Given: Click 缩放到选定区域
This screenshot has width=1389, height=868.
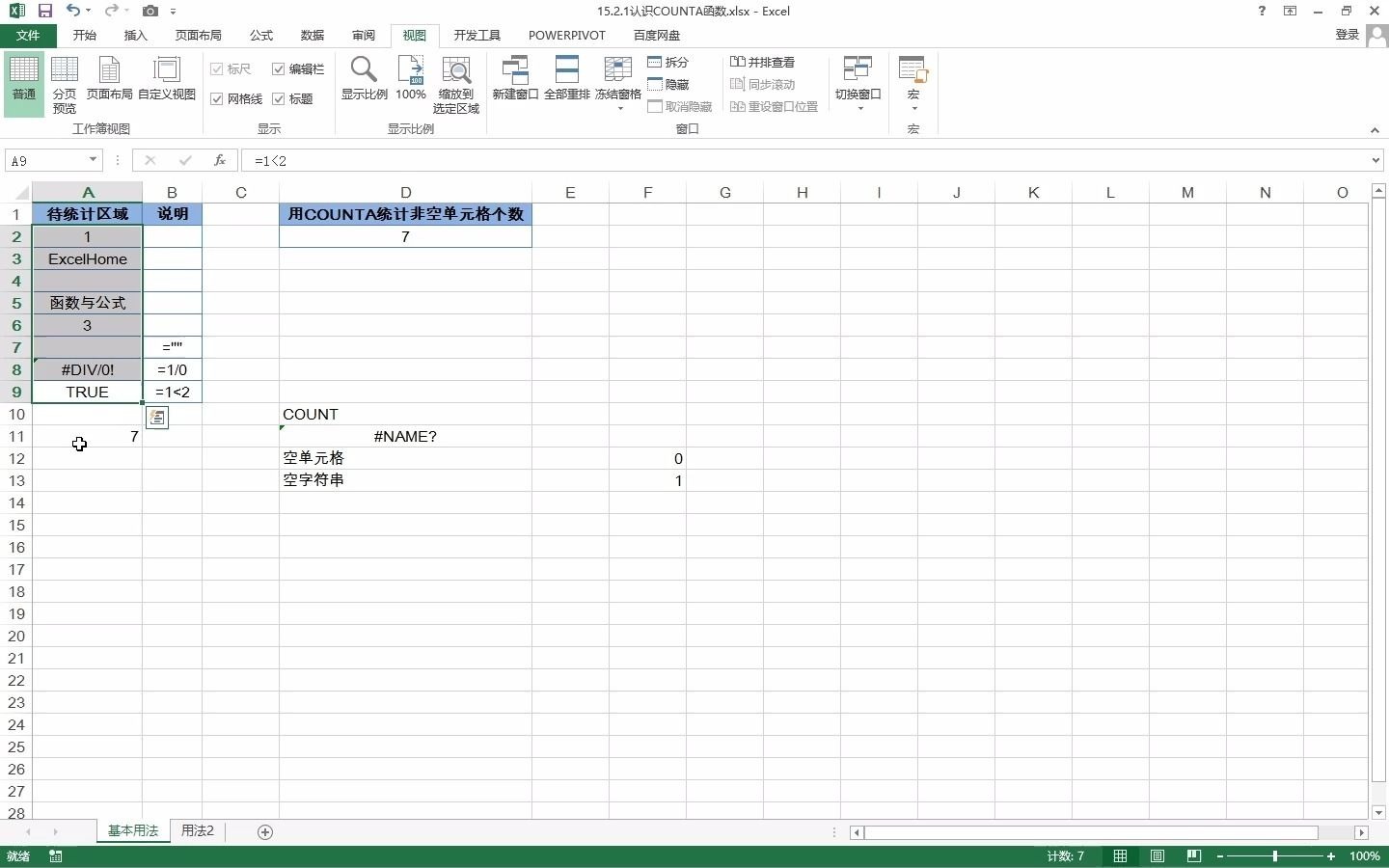Looking at the screenshot, I should pos(456,87).
